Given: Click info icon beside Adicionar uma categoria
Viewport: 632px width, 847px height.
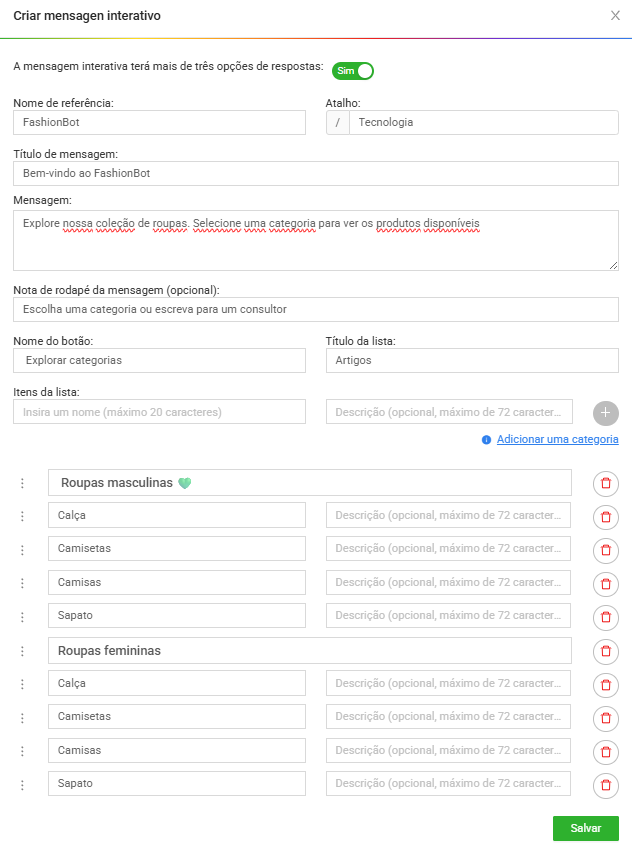Looking at the screenshot, I should point(486,440).
